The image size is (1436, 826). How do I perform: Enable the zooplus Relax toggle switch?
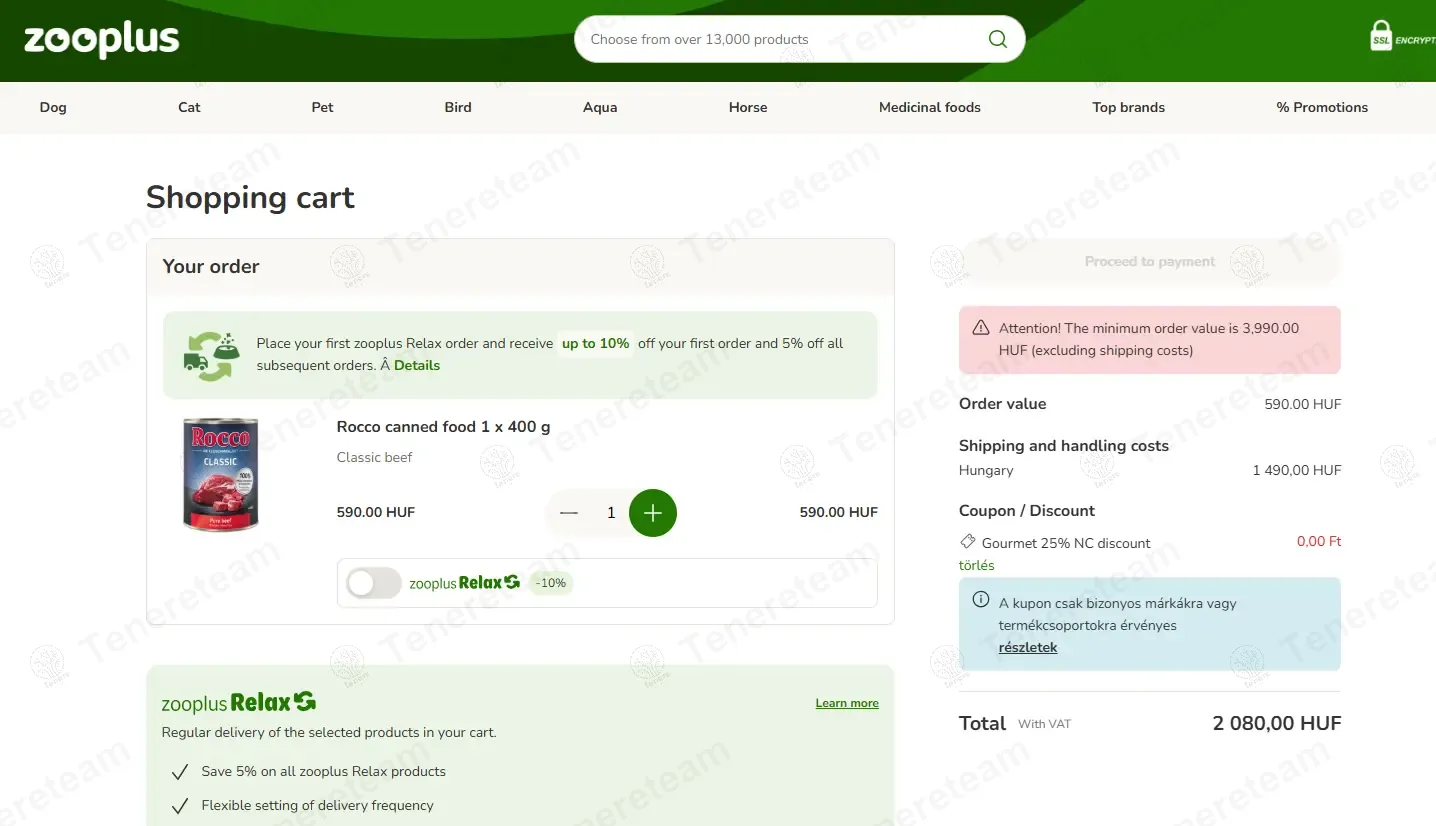pos(373,583)
